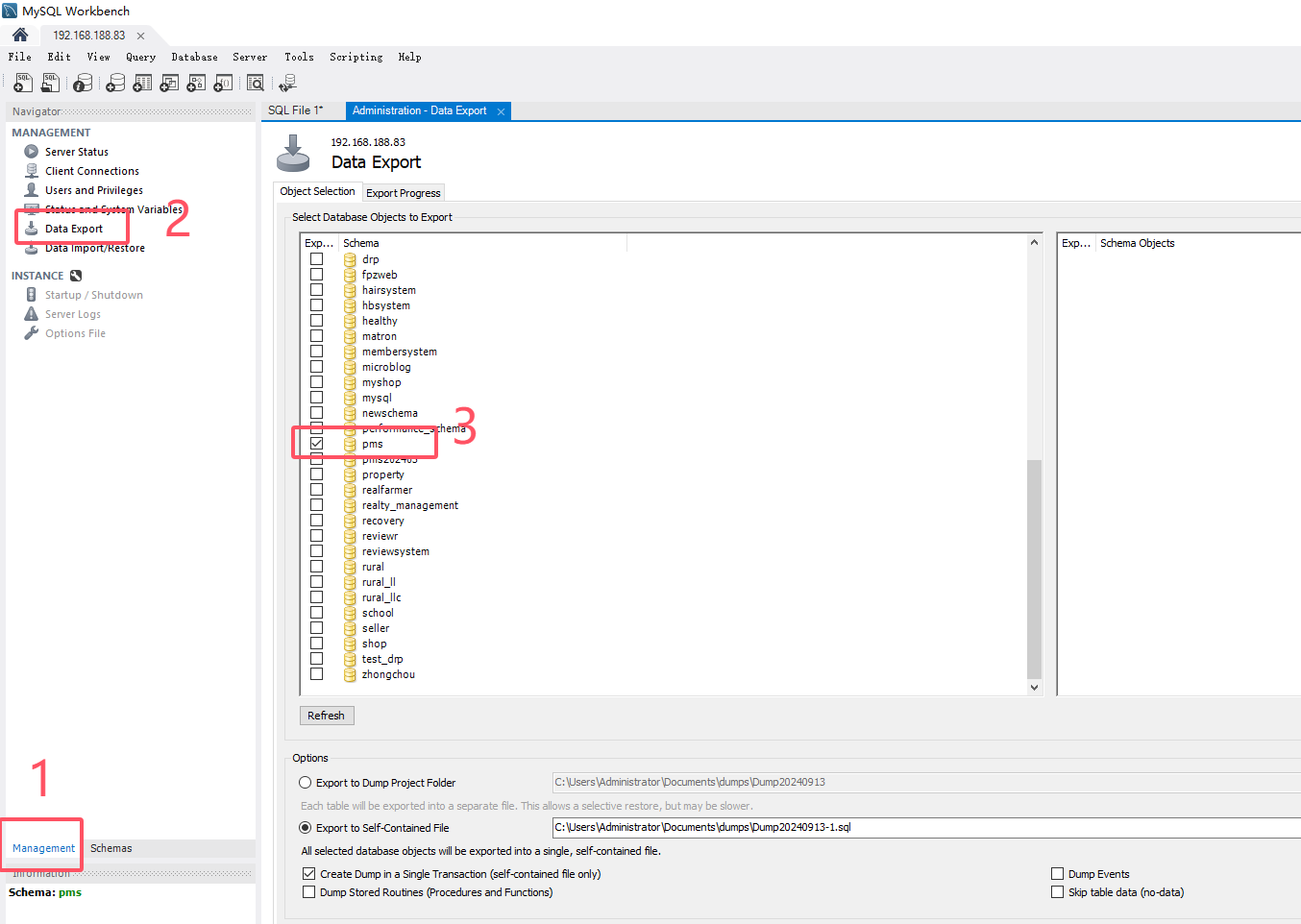The image size is (1301, 924).
Task: Select the seller schema icon
Action: click(350, 628)
